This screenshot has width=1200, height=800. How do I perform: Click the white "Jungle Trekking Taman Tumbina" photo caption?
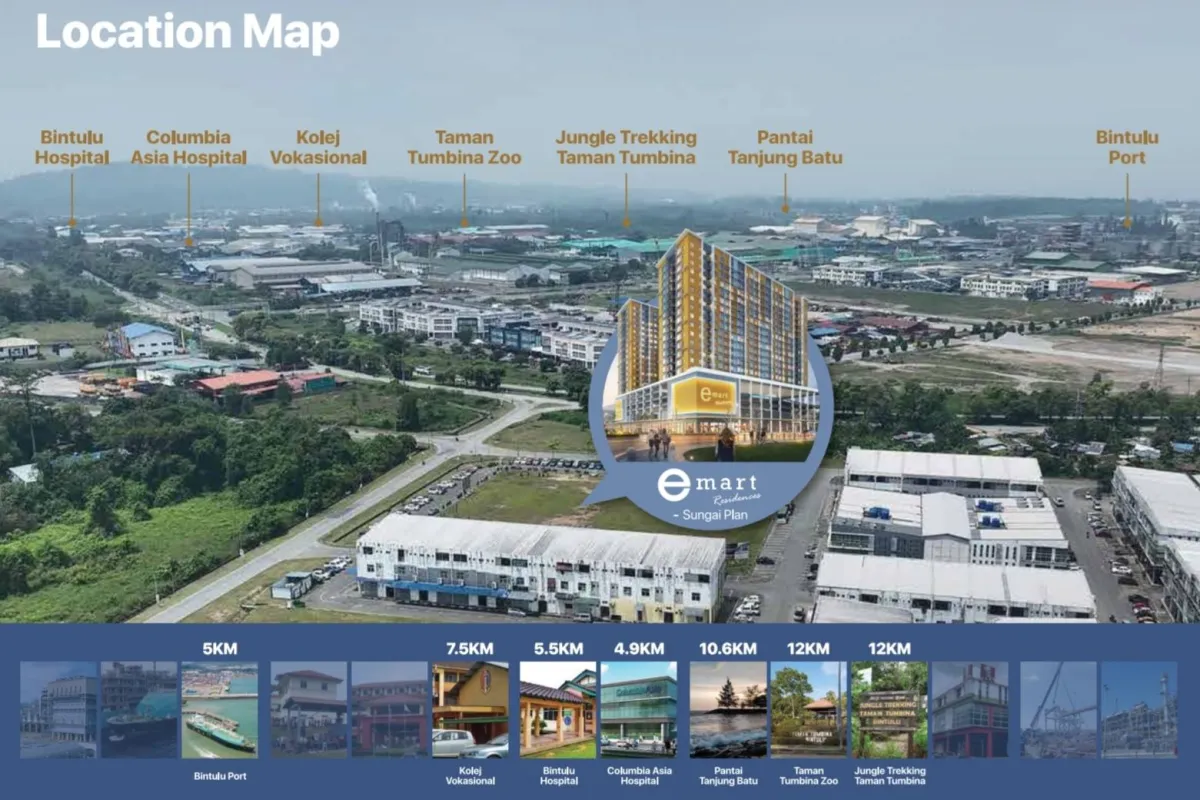click(x=889, y=777)
